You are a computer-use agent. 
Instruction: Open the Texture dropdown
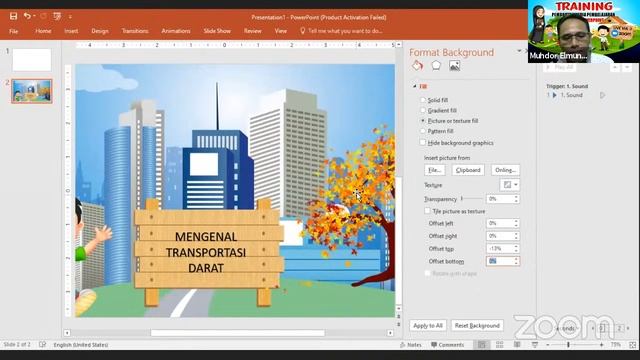510,185
